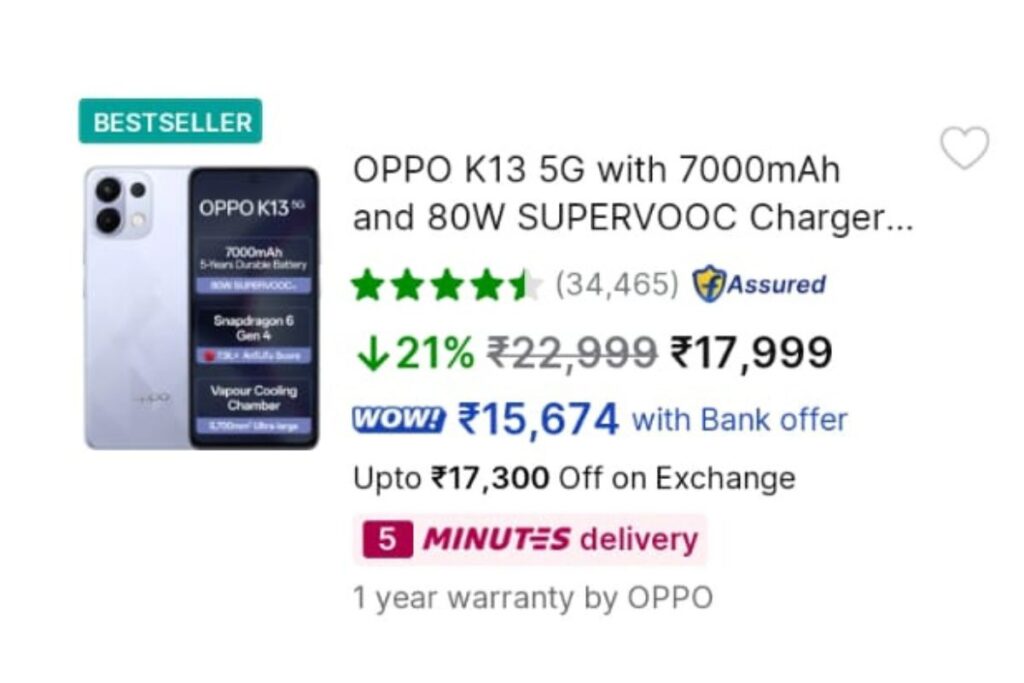Image resolution: width=1024 pixels, height=683 pixels.
Task: Click Snapdragon 6 Gen 4 label on image
Action: point(253,328)
